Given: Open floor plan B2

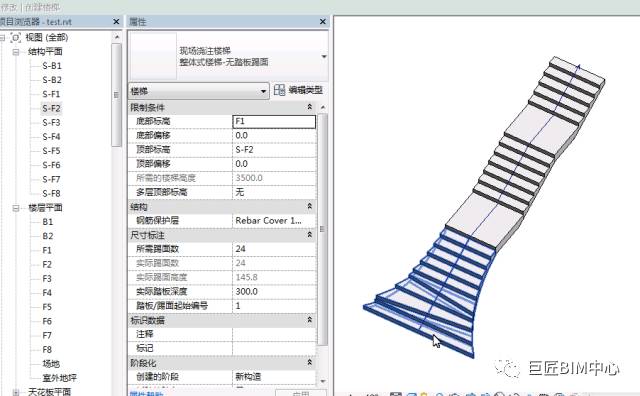Looking at the screenshot, I should (x=48, y=236).
